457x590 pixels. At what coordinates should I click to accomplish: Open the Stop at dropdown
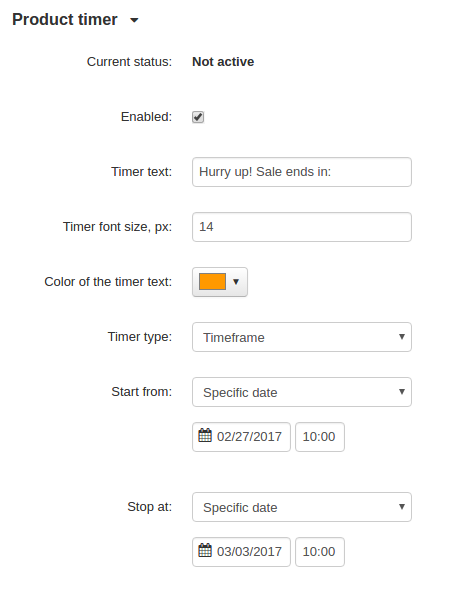pos(302,507)
